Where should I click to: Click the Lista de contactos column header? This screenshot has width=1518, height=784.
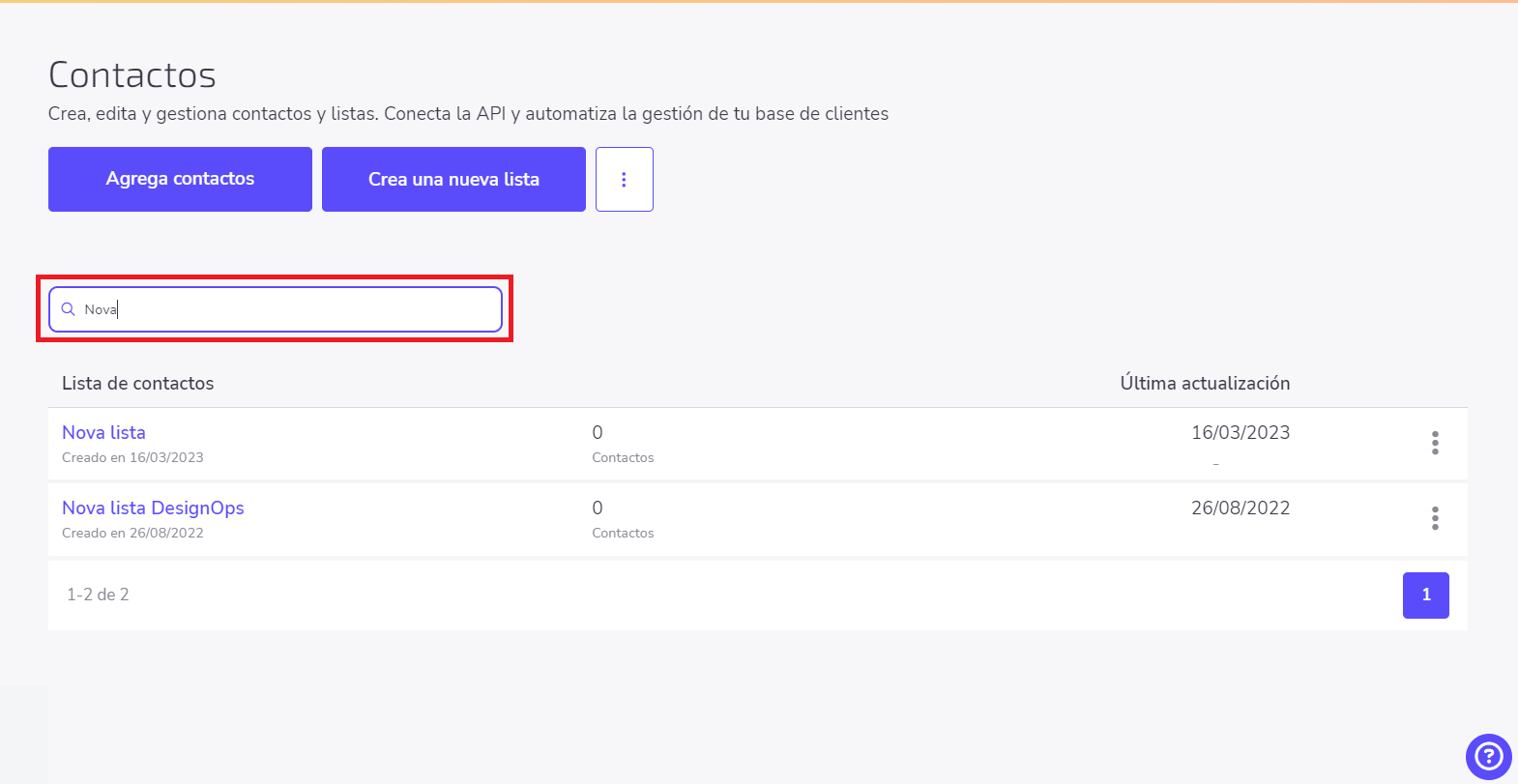point(138,383)
